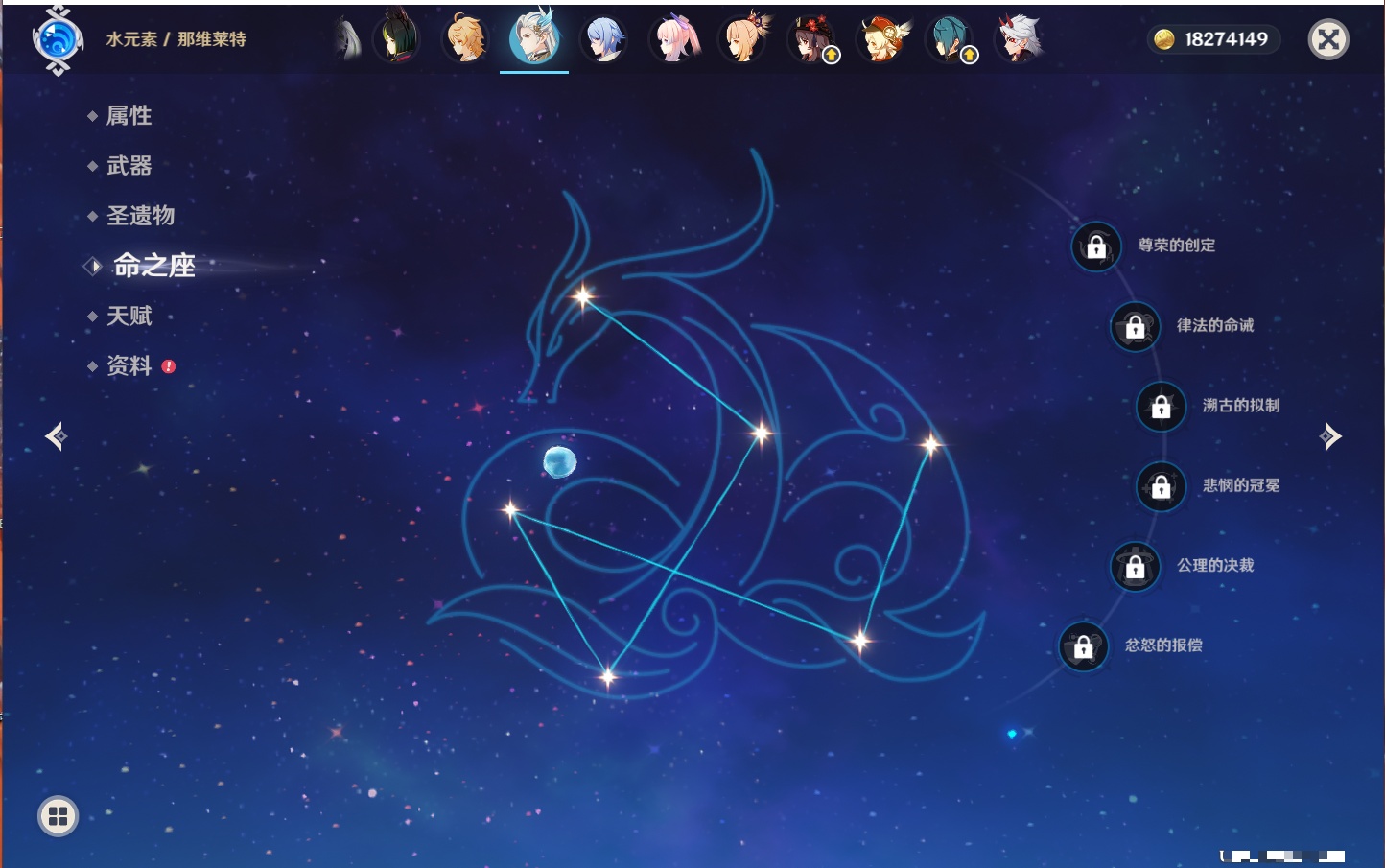Switch to the red-hat Klee avatar
The width and height of the screenshot is (1385, 868).
pyautogui.click(x=881, y=39)
